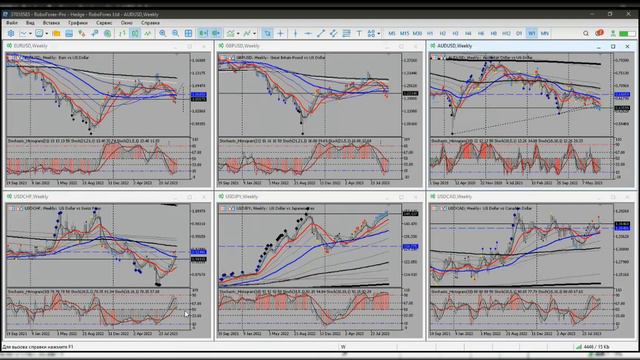Switch timeframe to M30
This screenshot has width=640, height=360.
pyautogui.click(x=417, y=33)
